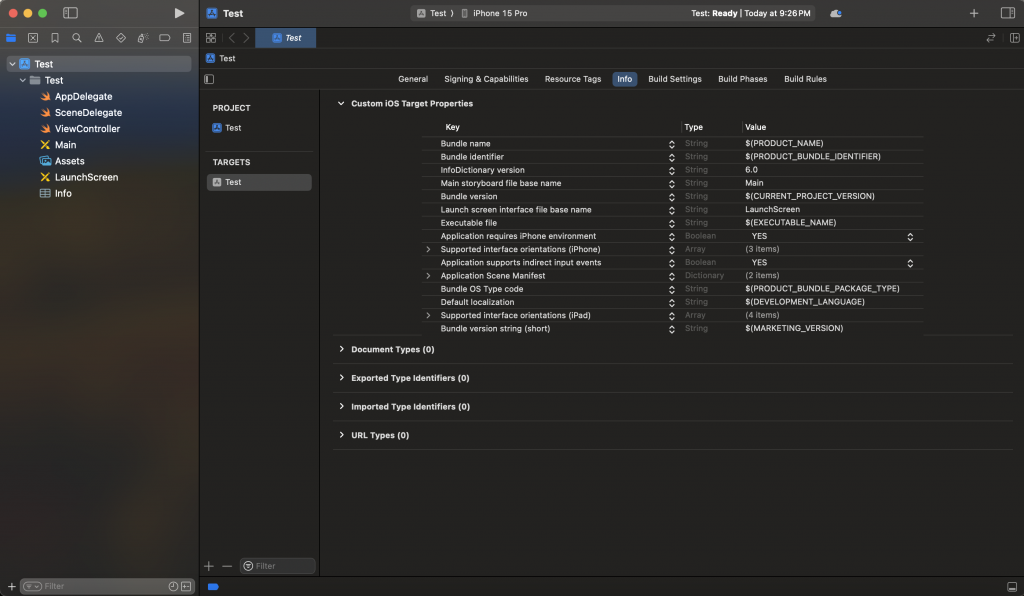Screen dimensions: 1024x596
Task: Open the ViewController swift file
Action: (87, 129)
